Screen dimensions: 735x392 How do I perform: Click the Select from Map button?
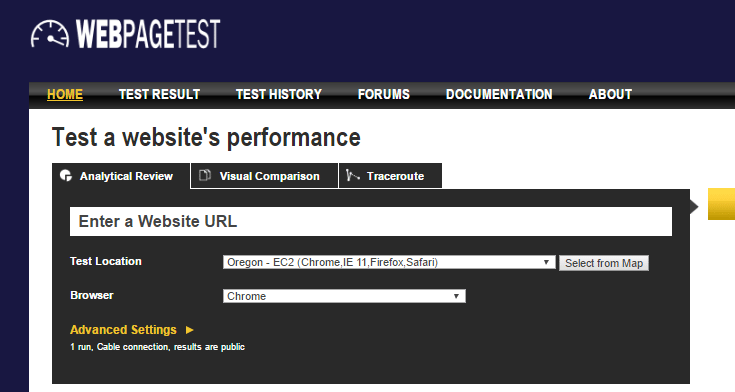[604, 263]
